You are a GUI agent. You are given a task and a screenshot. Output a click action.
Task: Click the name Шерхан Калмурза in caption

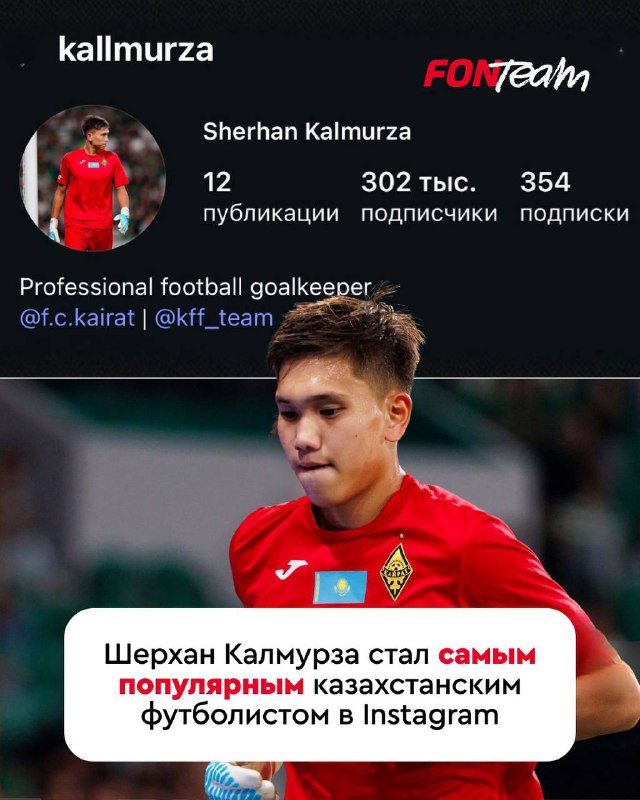click(x=232, y=656)
